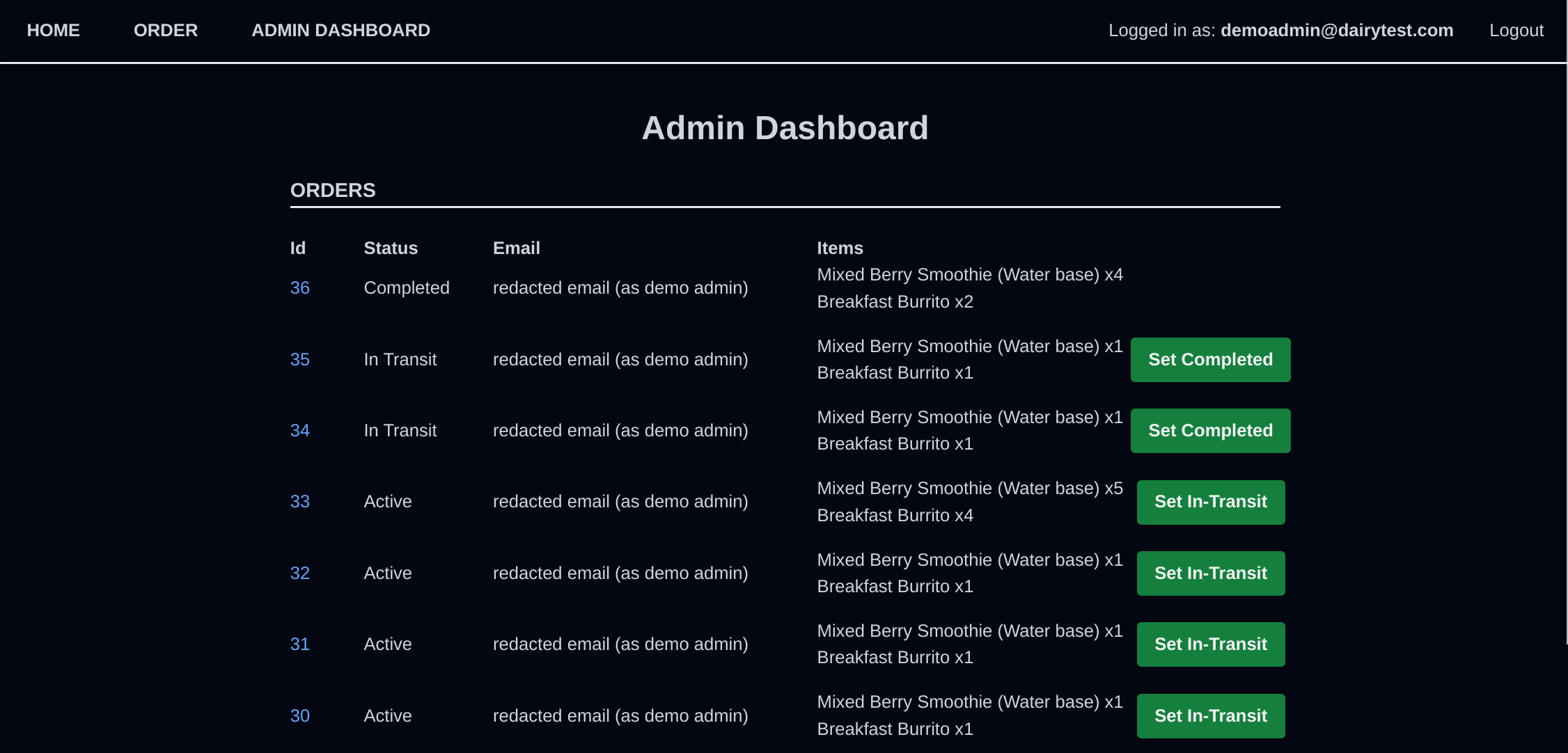Click the ORDER navigation link
The height and width of the screenshot is (753, 1568).
point(166,30)
